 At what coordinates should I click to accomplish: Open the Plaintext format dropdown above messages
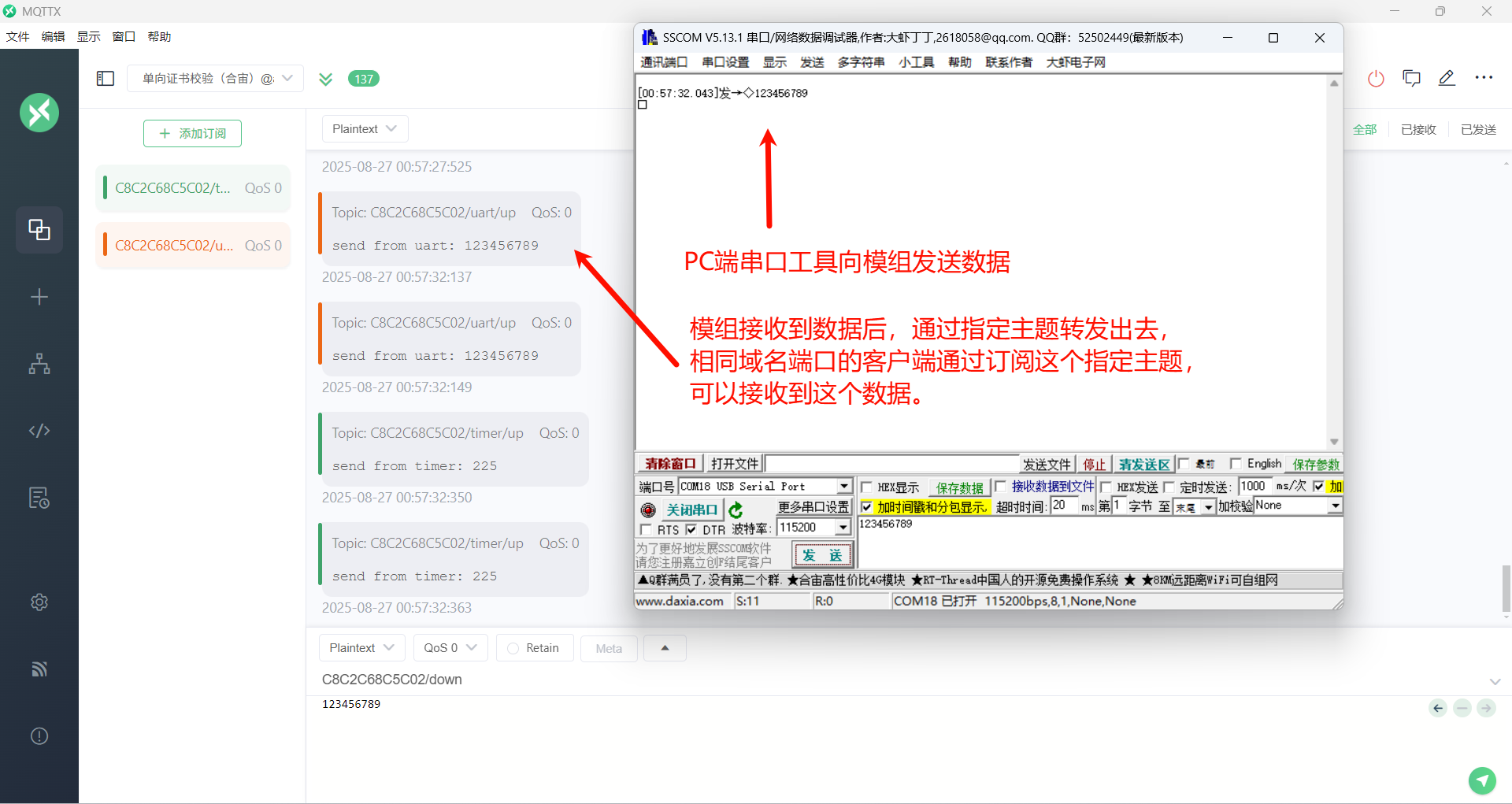(x=365, y=128)
